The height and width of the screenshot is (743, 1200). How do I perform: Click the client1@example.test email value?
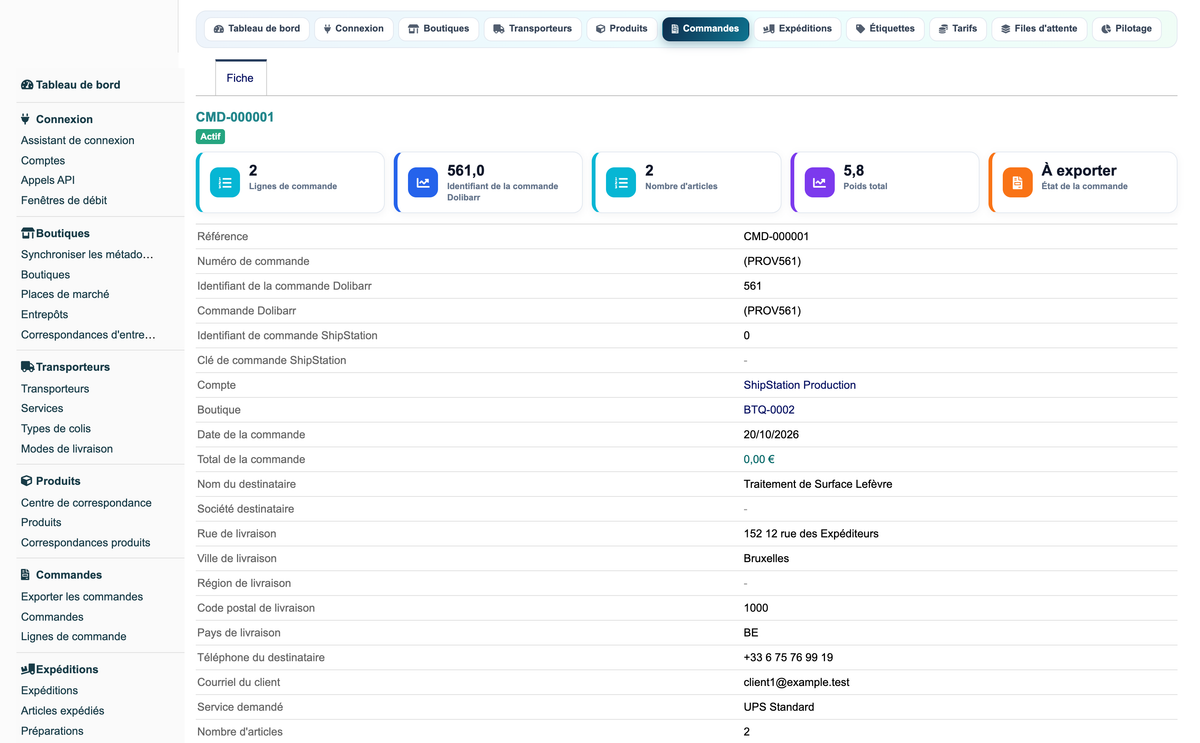point(796,683)
